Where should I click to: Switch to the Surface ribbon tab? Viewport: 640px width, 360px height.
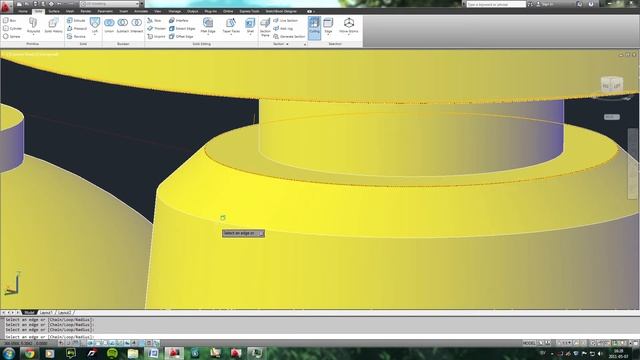pos(54,11)
